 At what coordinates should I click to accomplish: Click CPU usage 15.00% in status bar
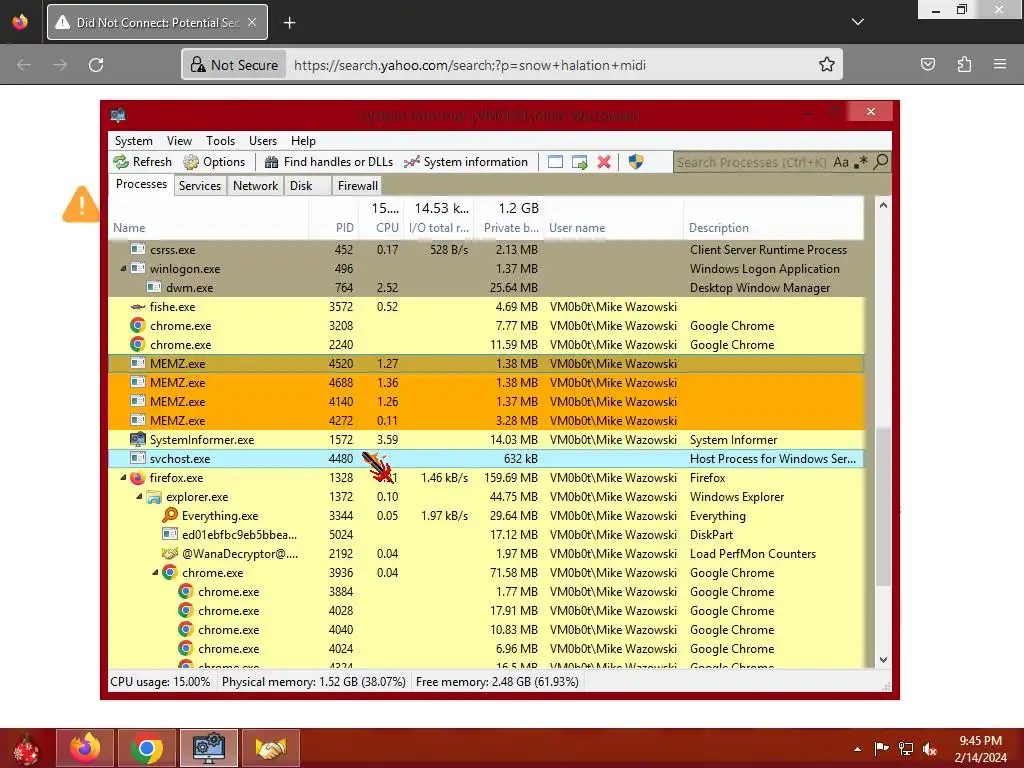pyautogui.click(x=161, y=682)
